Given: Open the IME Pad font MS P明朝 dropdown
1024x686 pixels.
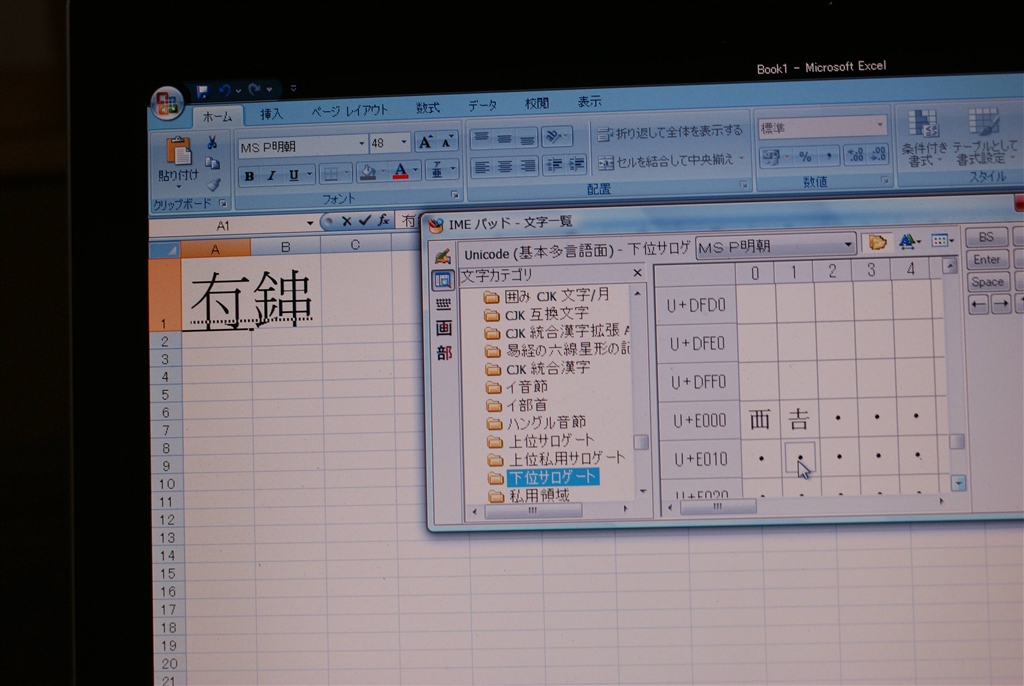Looking at the screenshot, I should [x=848, y=245].
